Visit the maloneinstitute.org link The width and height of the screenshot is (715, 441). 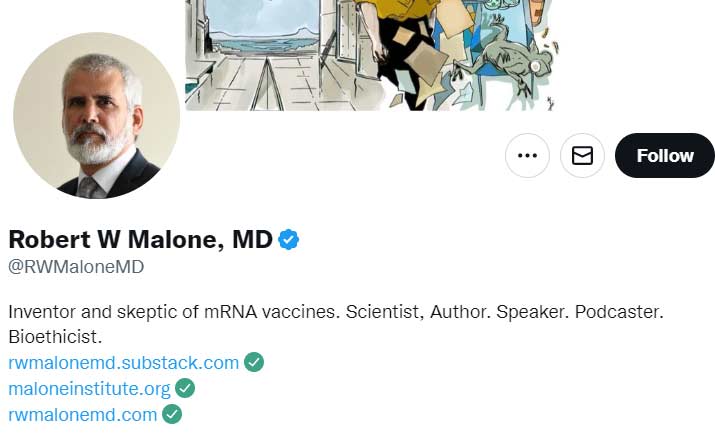tap(89, 388)
